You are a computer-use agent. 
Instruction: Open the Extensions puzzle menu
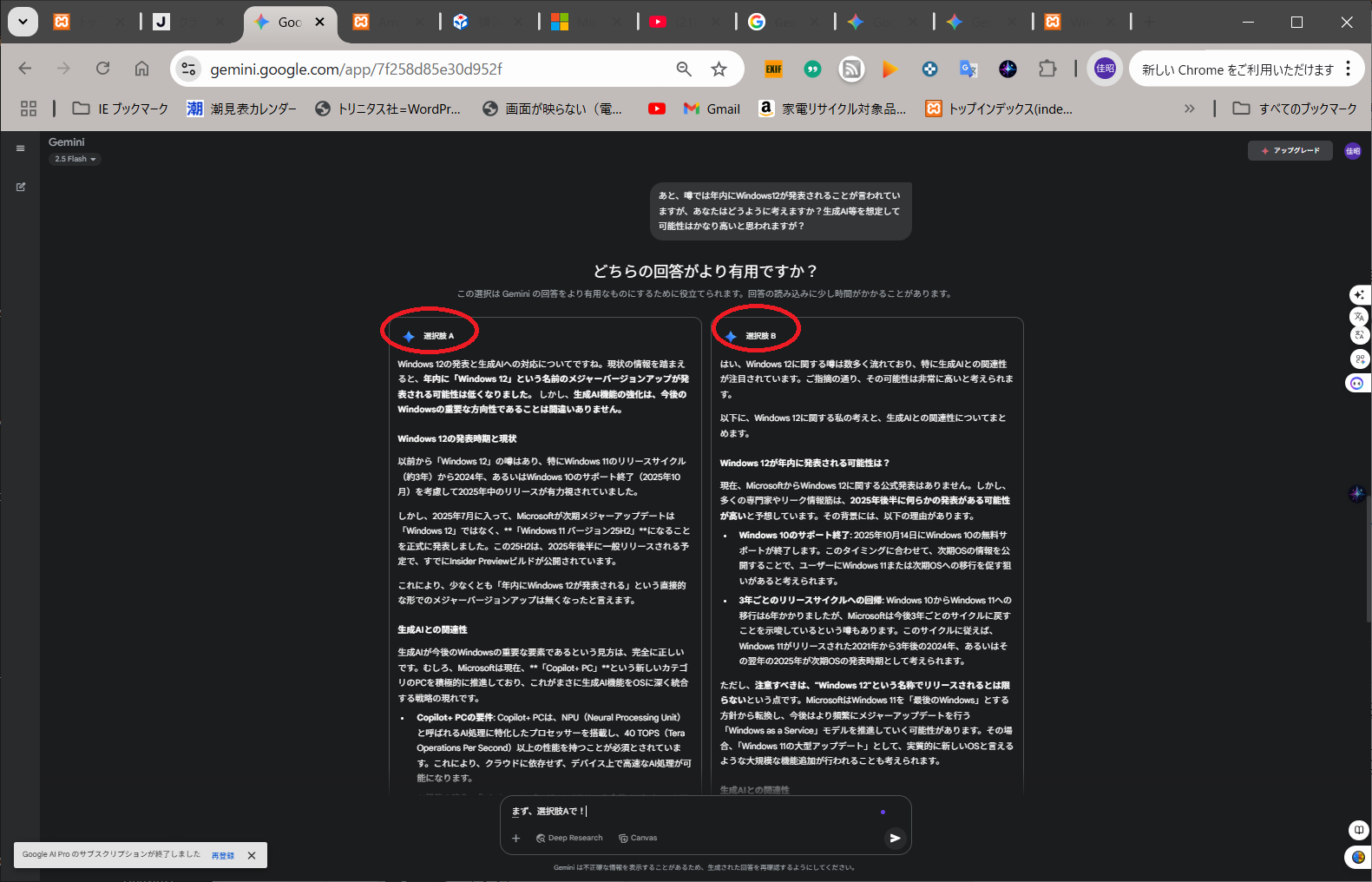tap(1047, 69)
